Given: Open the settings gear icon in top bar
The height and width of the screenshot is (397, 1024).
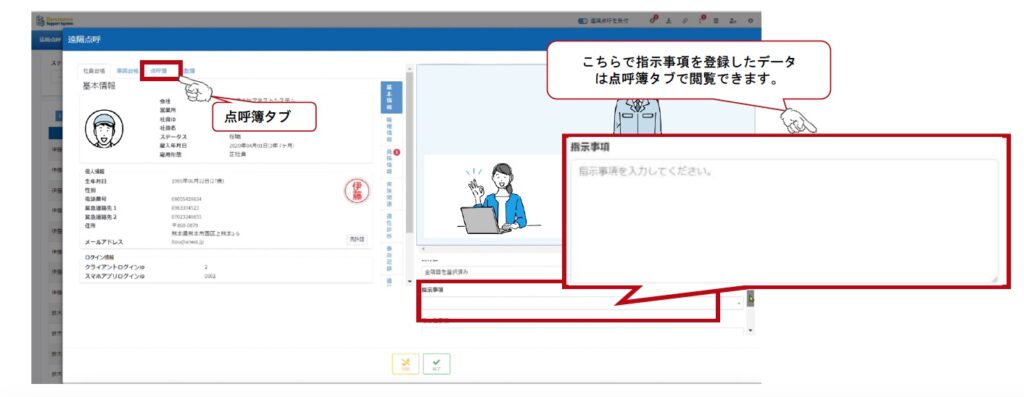Looking at the screenshot, I should click(750, 21).
